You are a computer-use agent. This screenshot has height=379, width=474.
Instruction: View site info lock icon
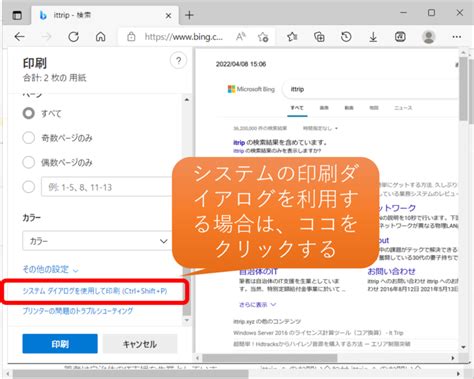[x=131, y=37]
